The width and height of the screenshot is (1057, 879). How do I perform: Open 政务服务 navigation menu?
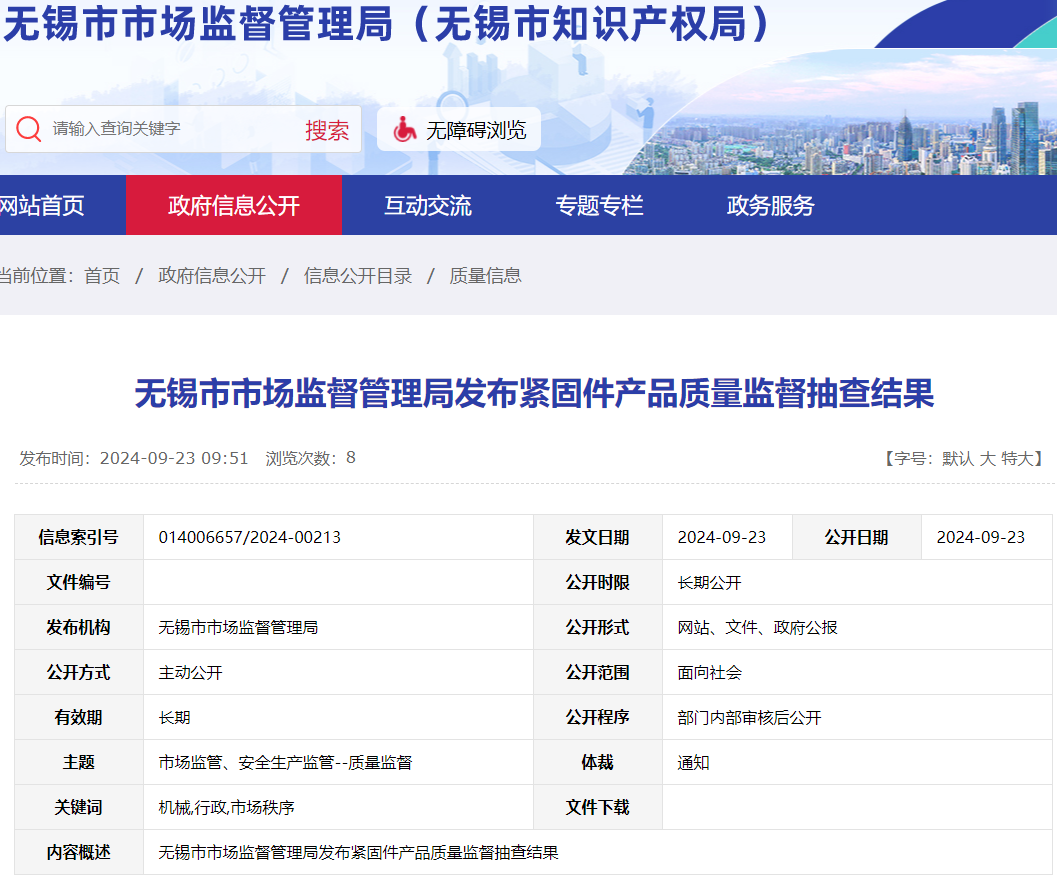(x=771, y=206)
